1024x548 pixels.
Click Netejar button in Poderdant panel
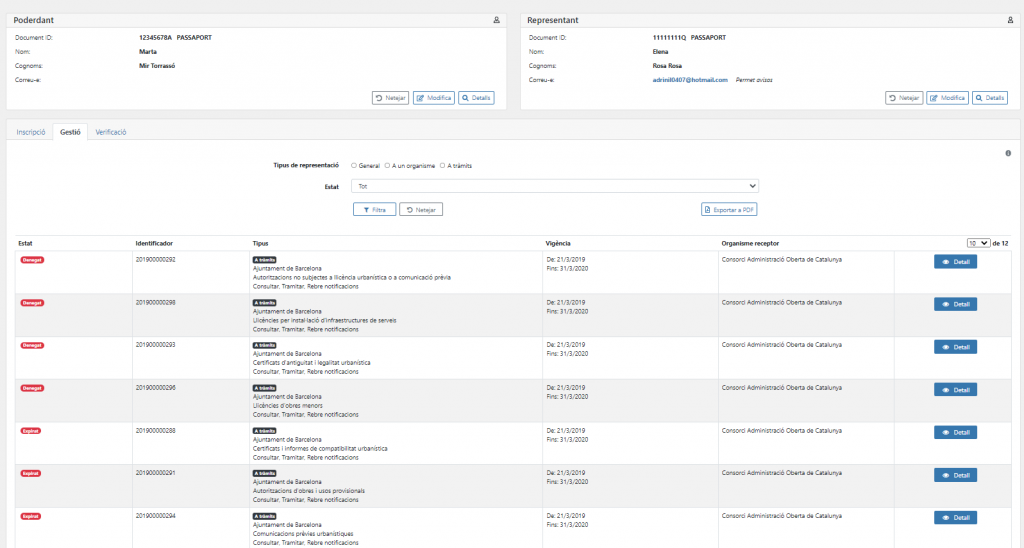point(390,98)
